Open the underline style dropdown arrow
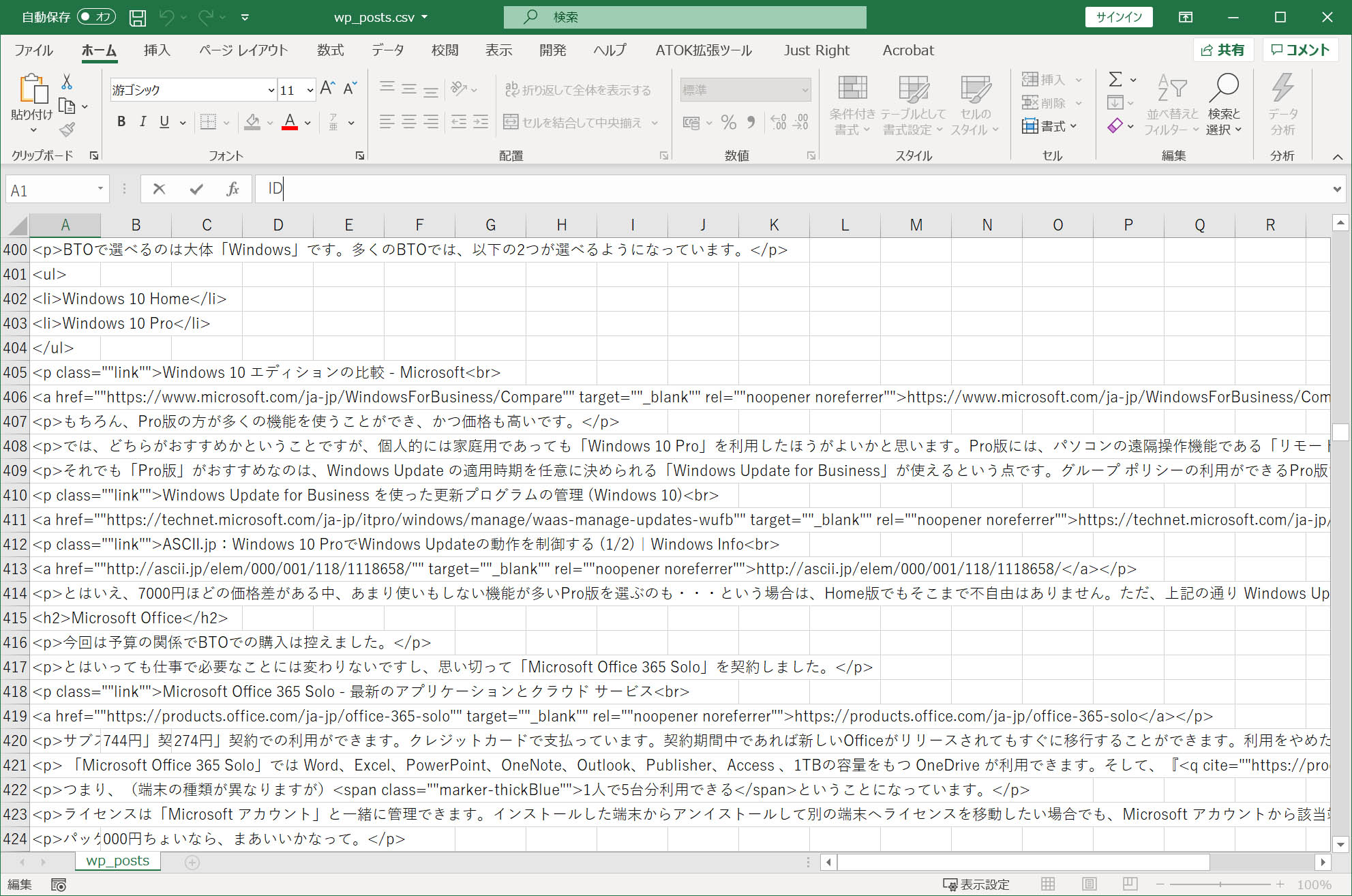 (183, 123)
